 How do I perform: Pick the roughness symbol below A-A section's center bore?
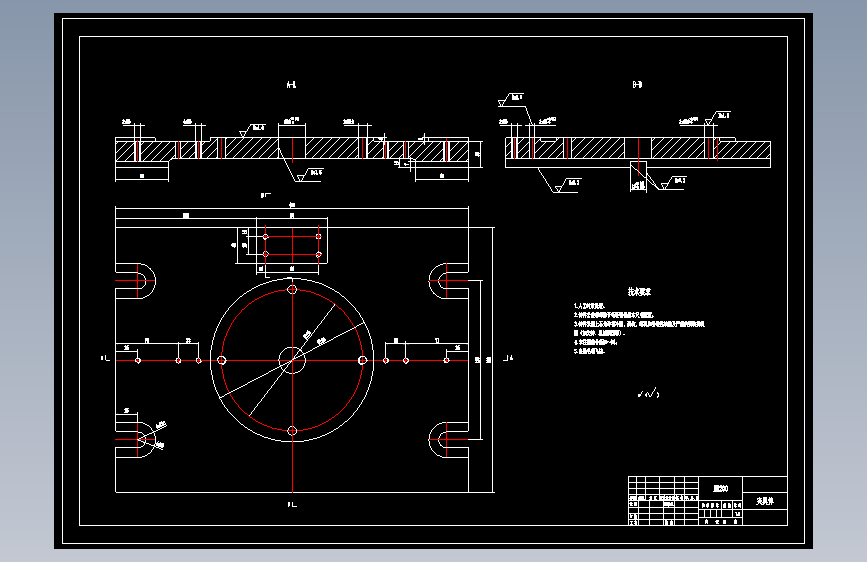310,175
